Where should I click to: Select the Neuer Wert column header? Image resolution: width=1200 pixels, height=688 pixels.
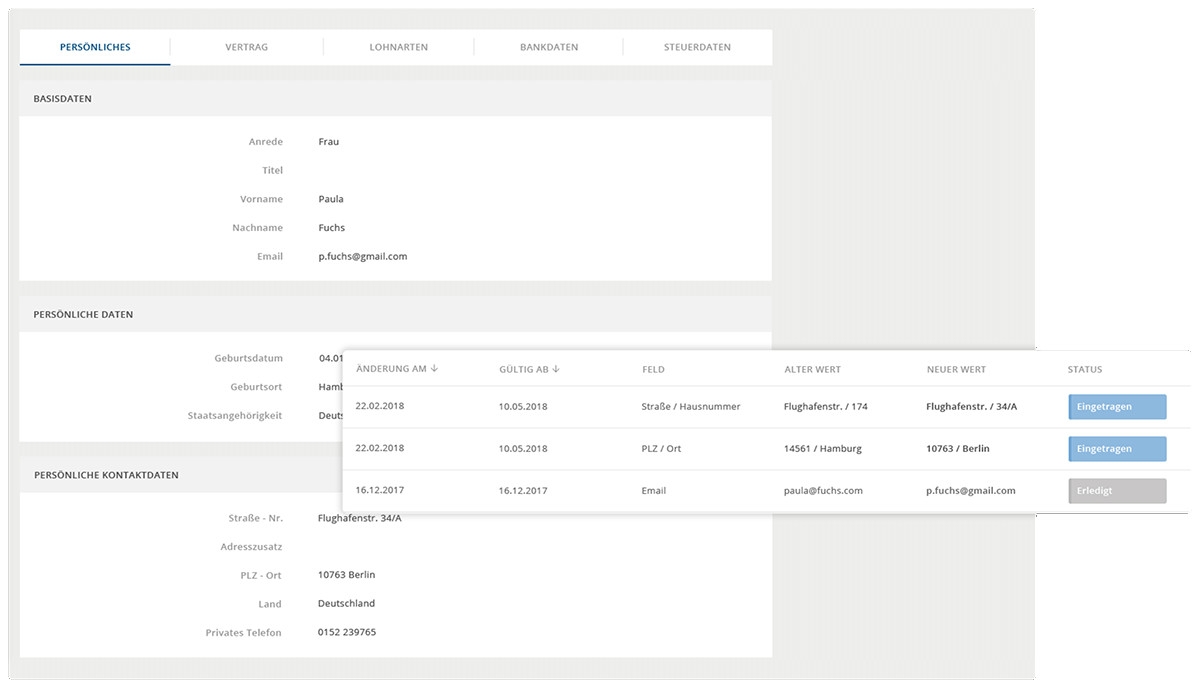(x=956, y=370)
